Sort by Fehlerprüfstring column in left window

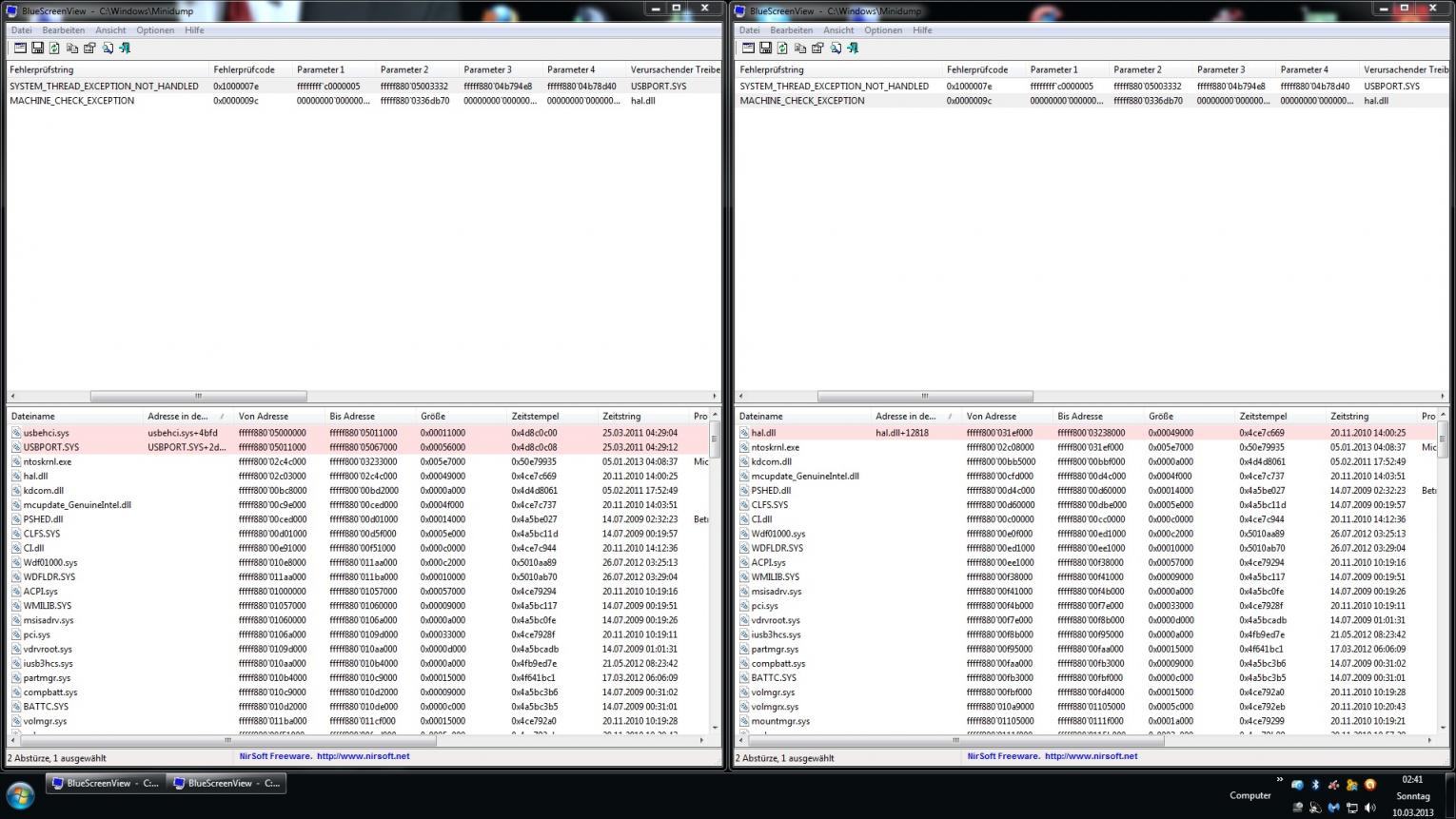[x=108, y=69]
